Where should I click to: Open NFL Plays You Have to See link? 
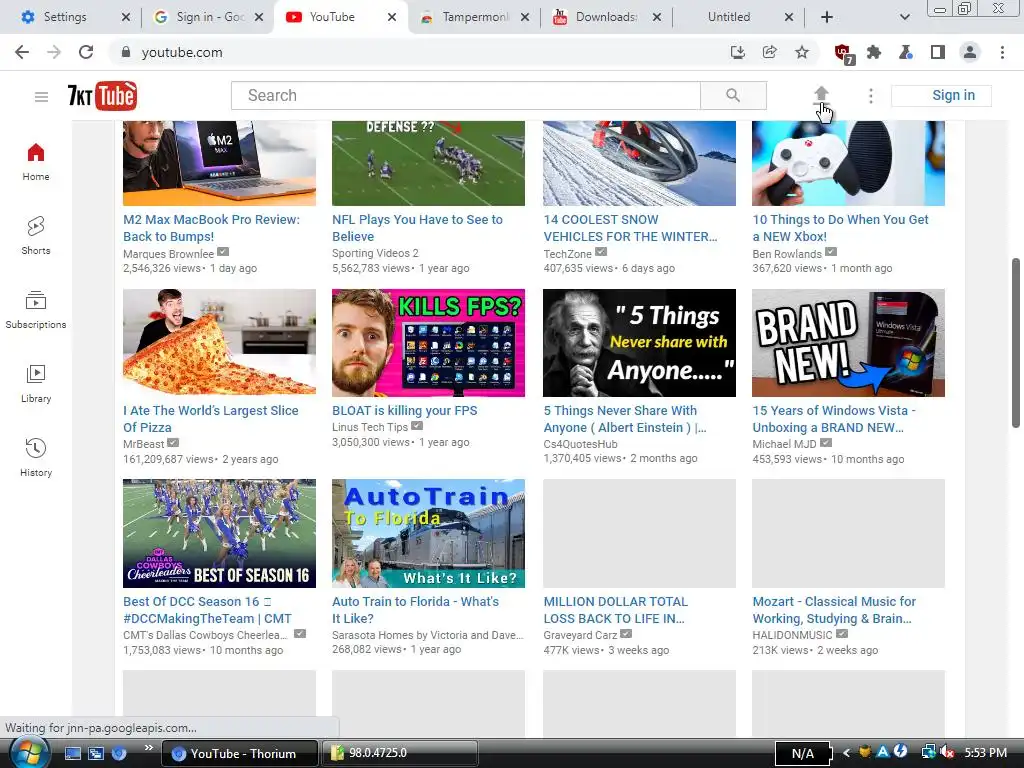point(417,228)
